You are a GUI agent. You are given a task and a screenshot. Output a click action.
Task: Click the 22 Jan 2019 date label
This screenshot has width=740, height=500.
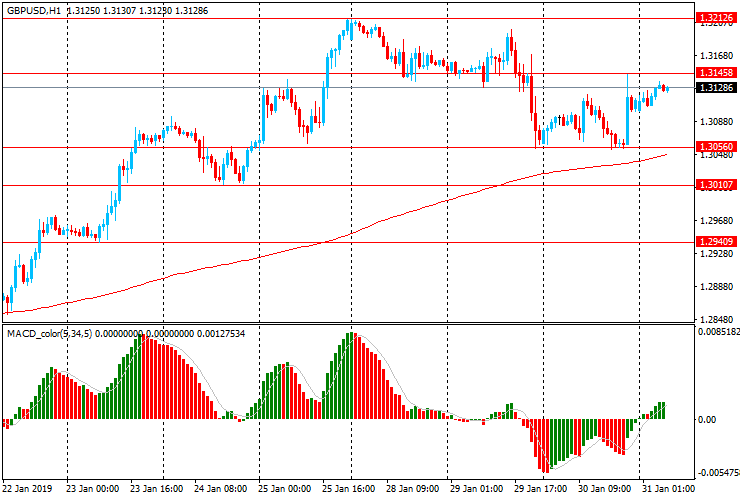[27, 488]
